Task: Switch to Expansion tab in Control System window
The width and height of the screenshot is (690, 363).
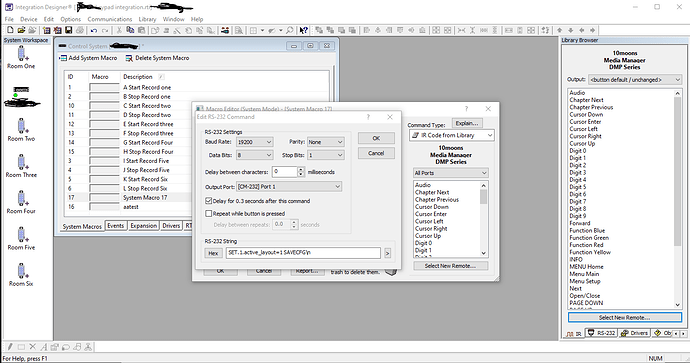Action: coord(143,226)
